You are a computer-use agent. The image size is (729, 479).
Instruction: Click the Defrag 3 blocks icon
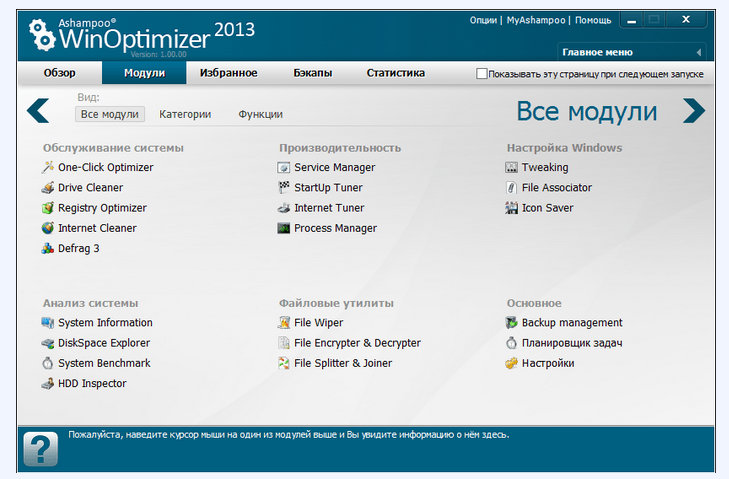[x=47, y=249]
